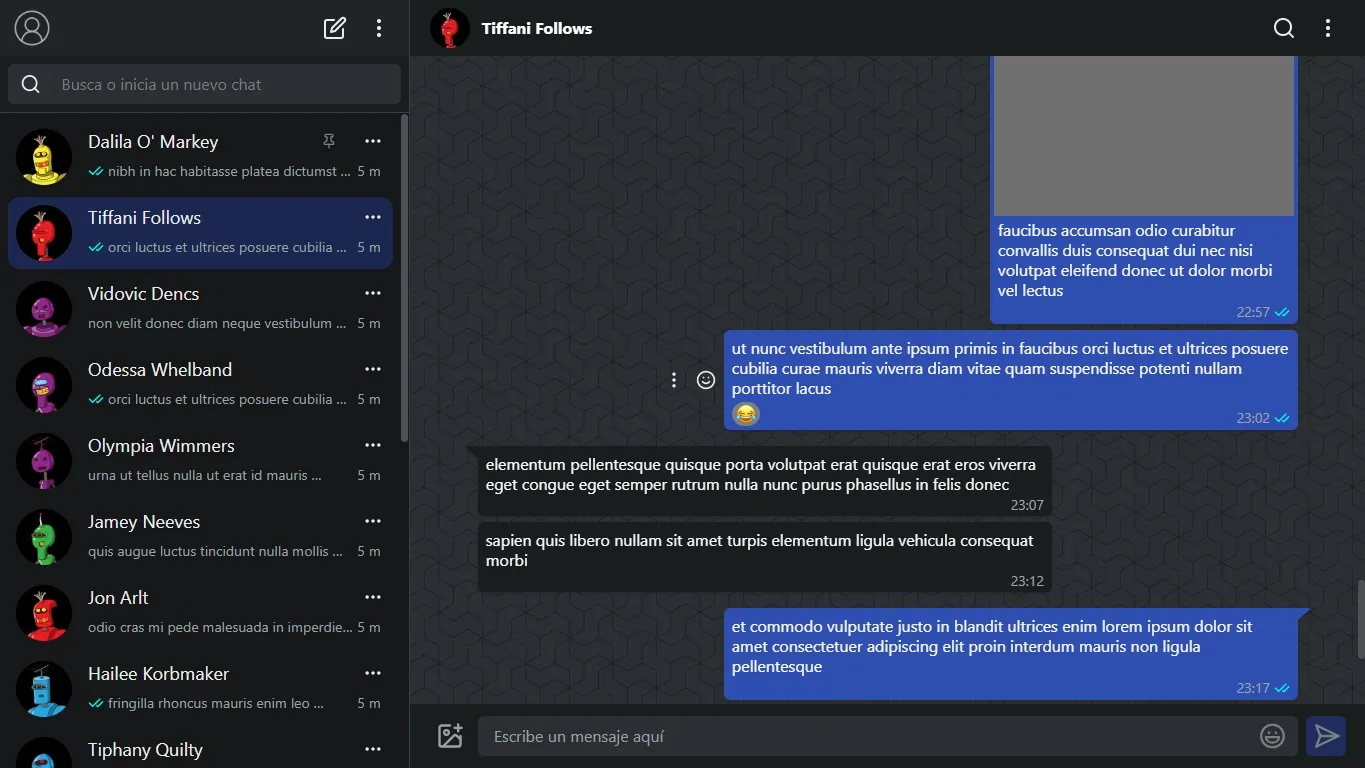
Task: Click Dalila O' Markey yellow avatar
Action: pyautogui.click(x=44, y=157)
